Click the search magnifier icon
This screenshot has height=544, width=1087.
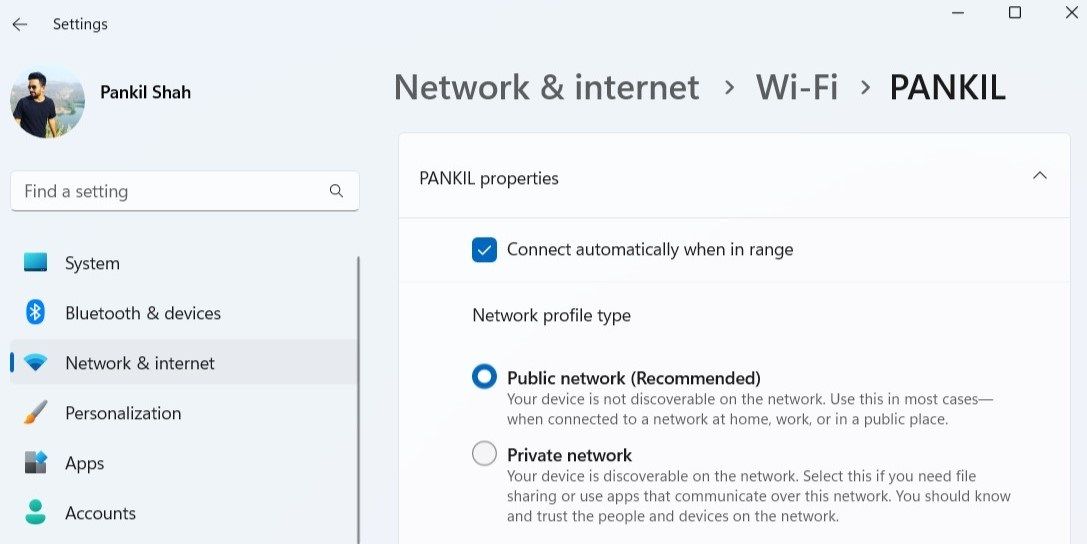tap(336, 191)
